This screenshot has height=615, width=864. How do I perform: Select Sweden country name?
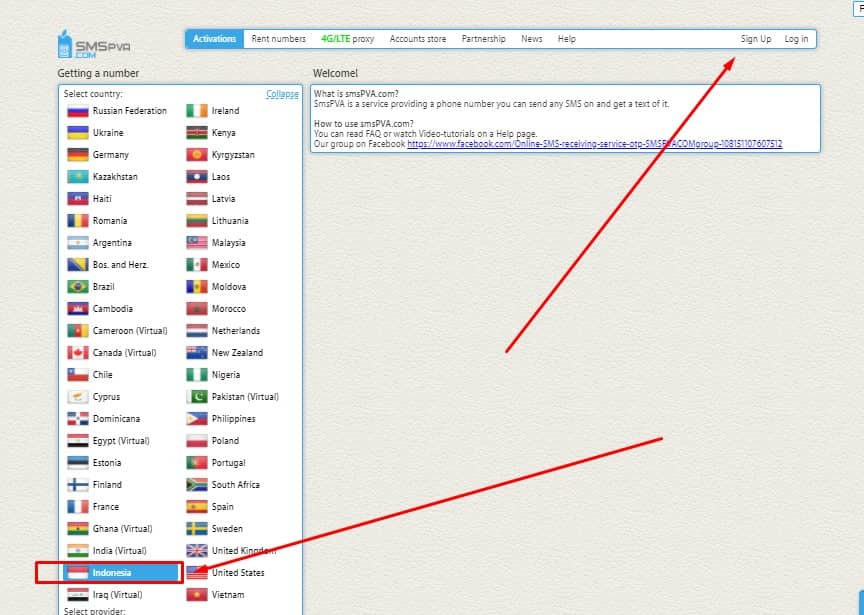click(227, 529)
